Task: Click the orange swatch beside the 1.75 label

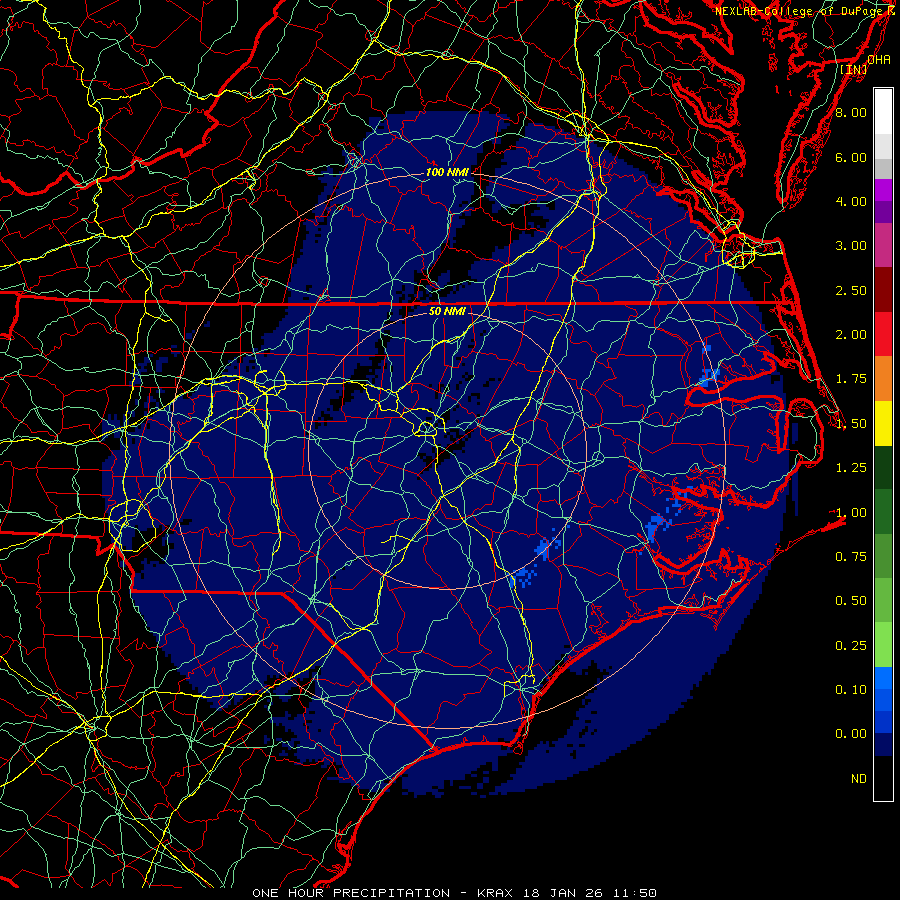Action: 883,378
